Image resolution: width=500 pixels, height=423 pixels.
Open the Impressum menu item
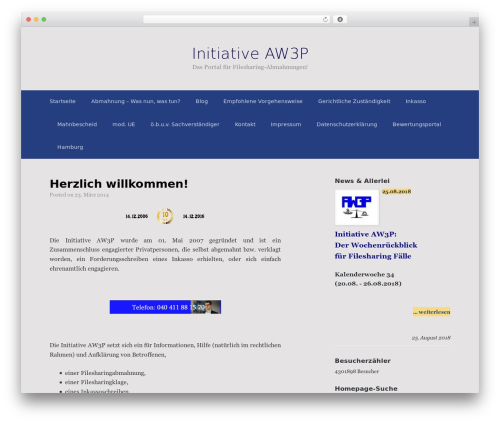pyautogui.click(x=286, y=124)
